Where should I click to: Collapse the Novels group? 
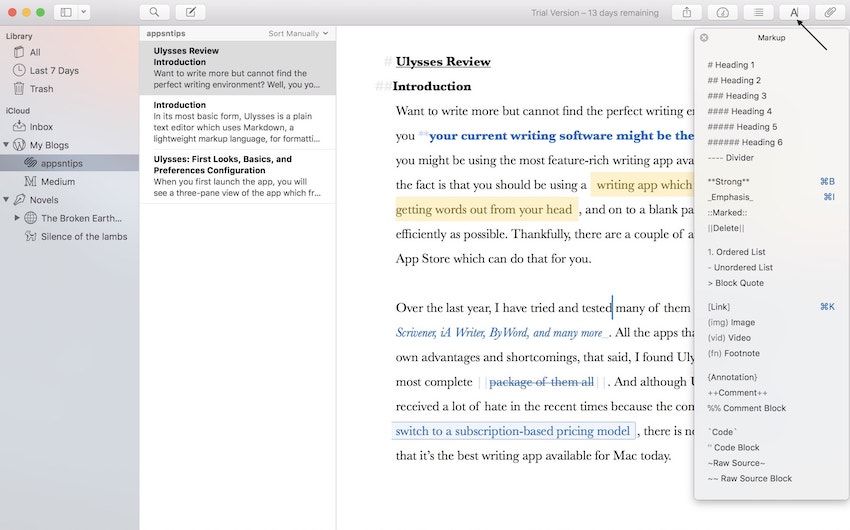click(7, 199)
